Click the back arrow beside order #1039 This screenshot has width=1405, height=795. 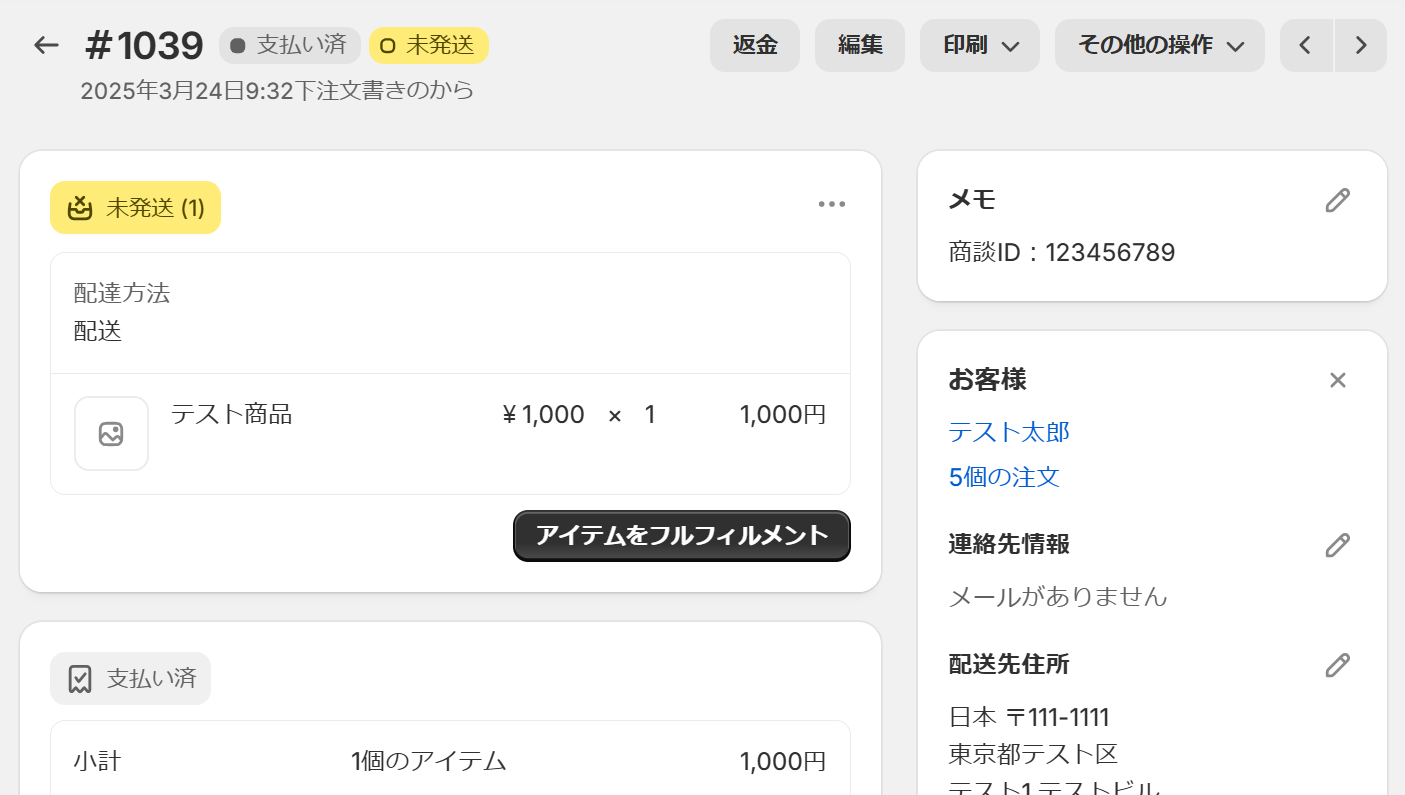46,45
